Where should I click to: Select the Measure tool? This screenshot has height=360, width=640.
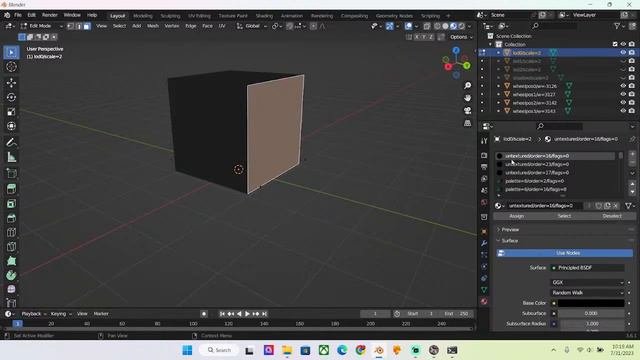(x=11, y=157)
